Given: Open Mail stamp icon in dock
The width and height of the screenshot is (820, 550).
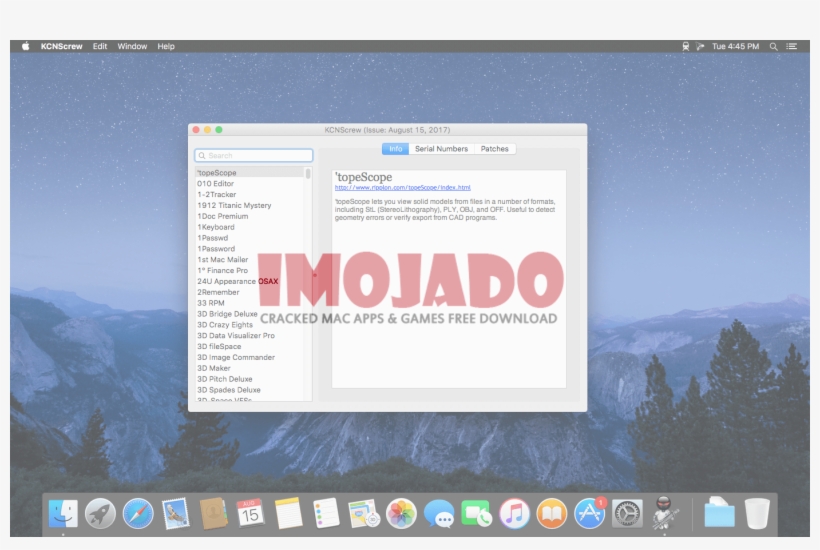Looking at the screenshot, I should (176, 513).
